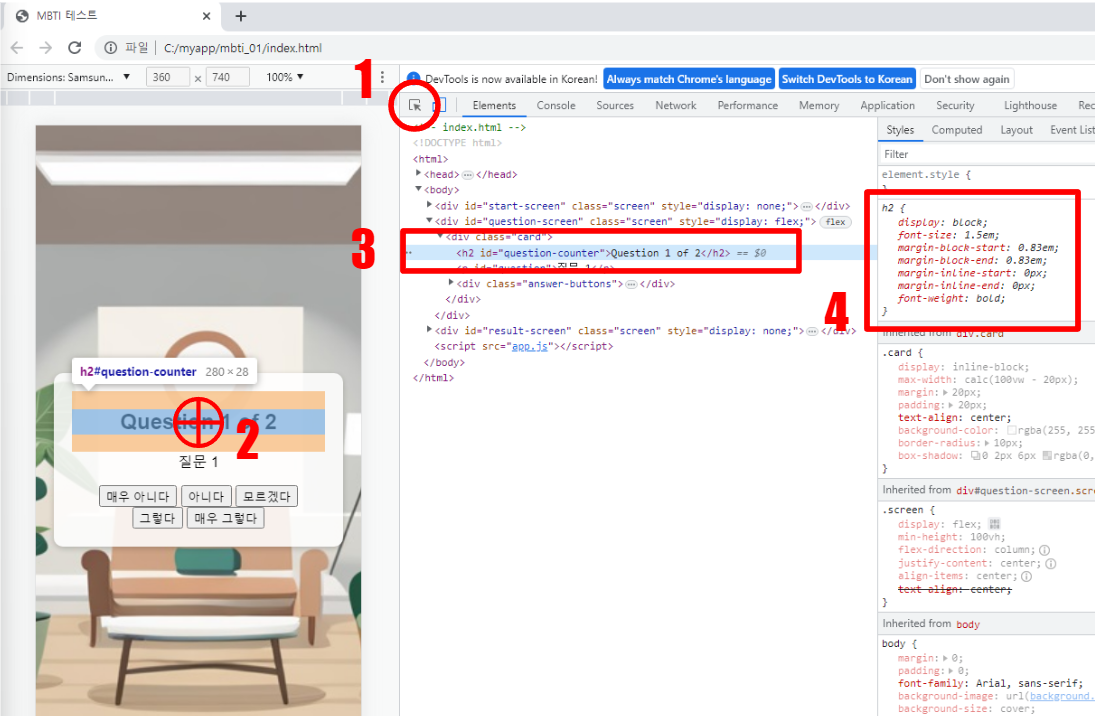Image resolution: width=1095 pixels, height=716 pixels.
Task: Switch to the Elements tab
Action: pos(494,105)
